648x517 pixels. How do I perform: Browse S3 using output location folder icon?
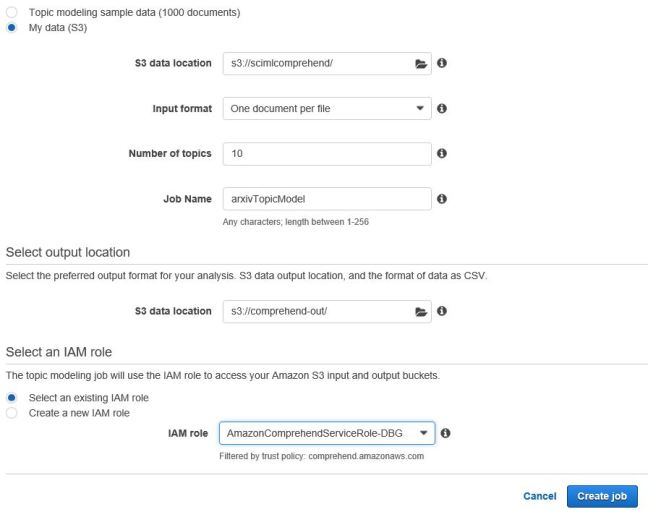pos(421,311)
